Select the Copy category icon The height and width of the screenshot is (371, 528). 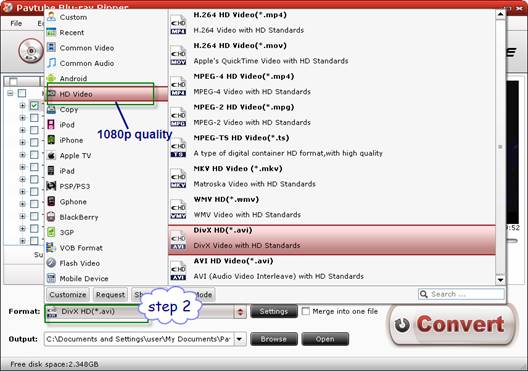point(51,109)
